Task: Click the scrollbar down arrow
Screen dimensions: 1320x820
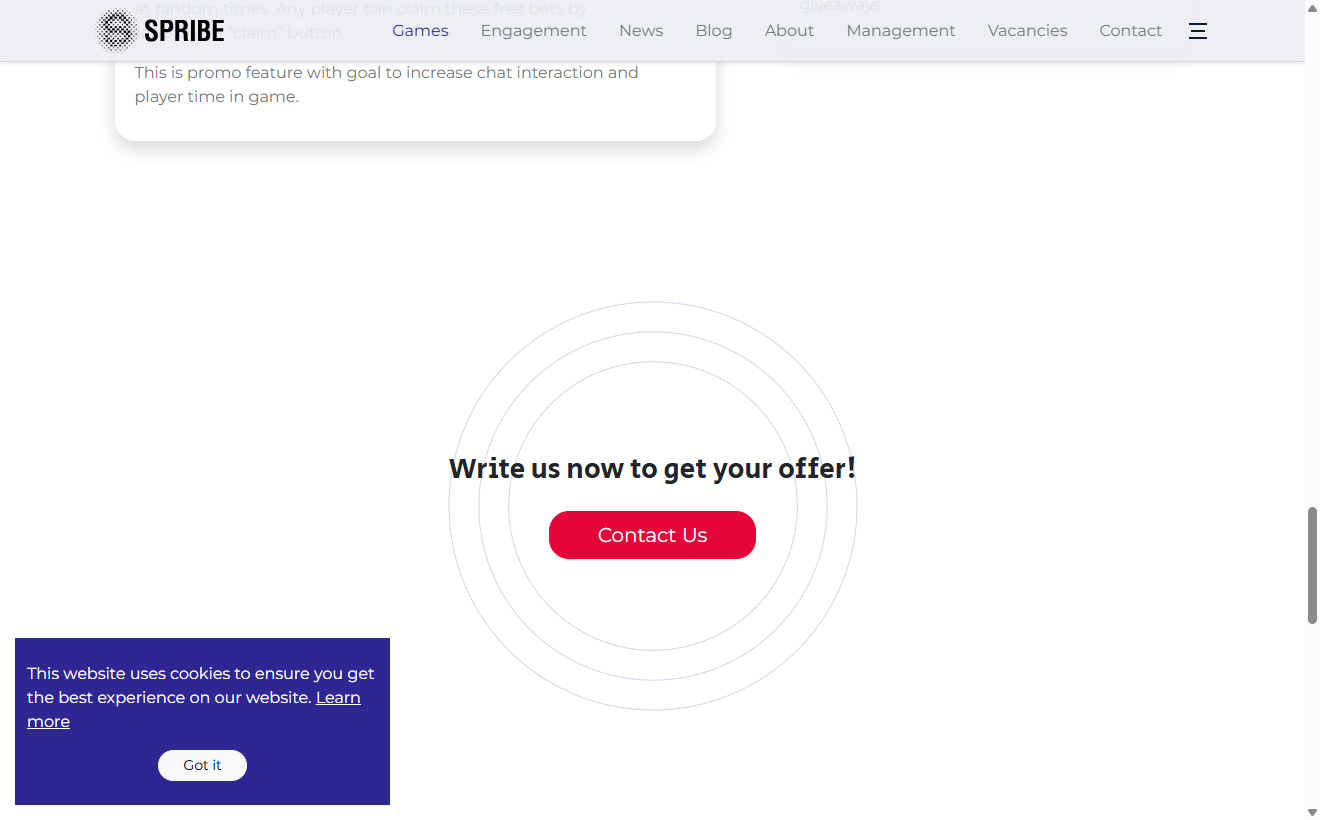Action: coord(1312,811)
